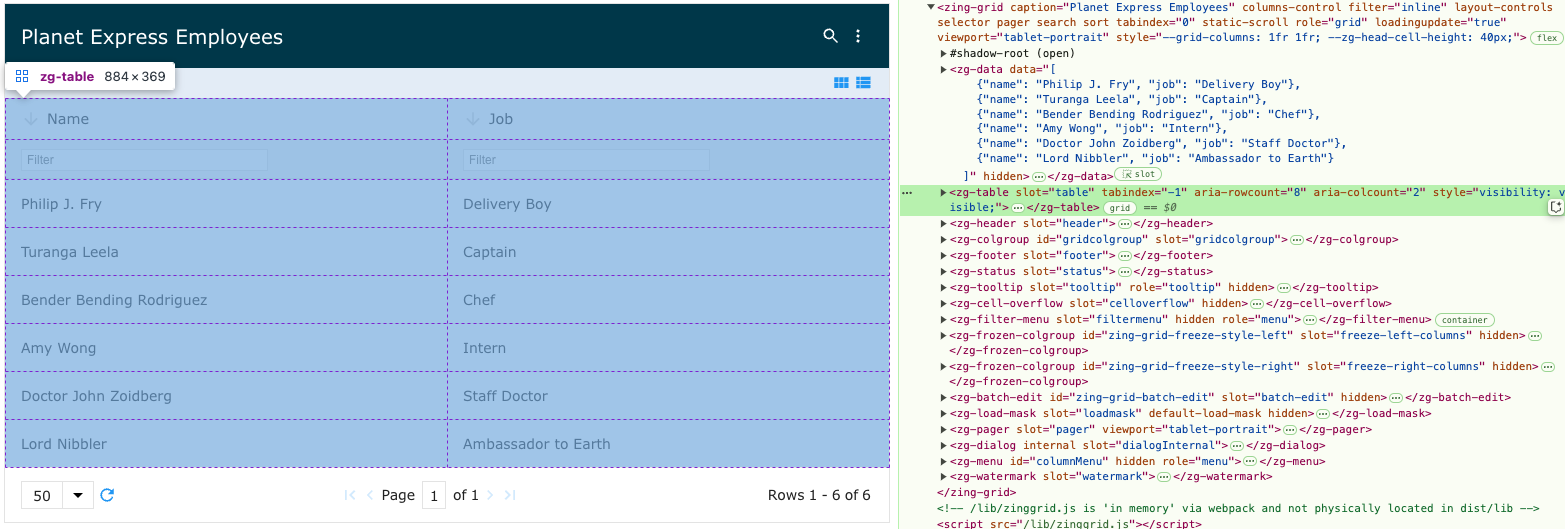Open the three-dot grid menu
The height and width of the screenshot is (529, 1565).
[857, 36]
